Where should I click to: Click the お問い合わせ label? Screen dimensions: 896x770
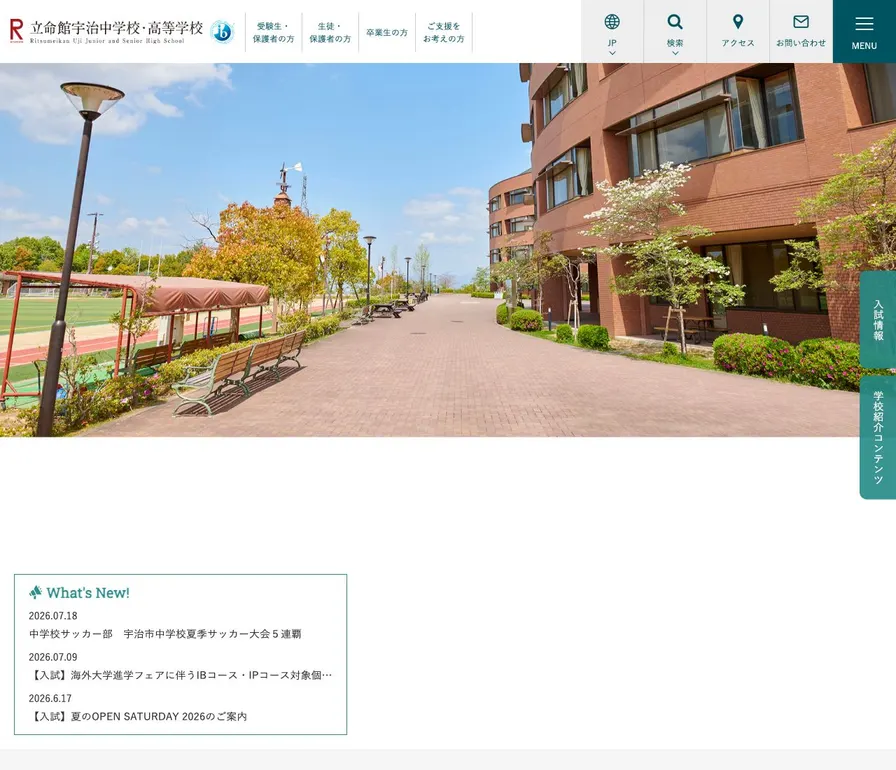coord(801,43)
